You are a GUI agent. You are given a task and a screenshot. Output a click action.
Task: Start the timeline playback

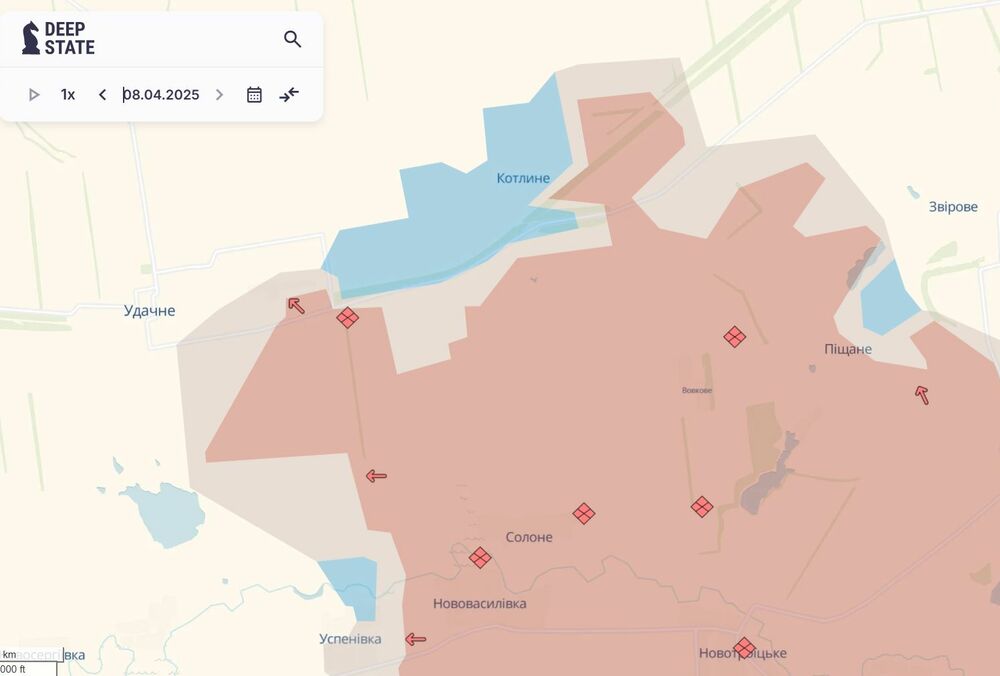34,95
